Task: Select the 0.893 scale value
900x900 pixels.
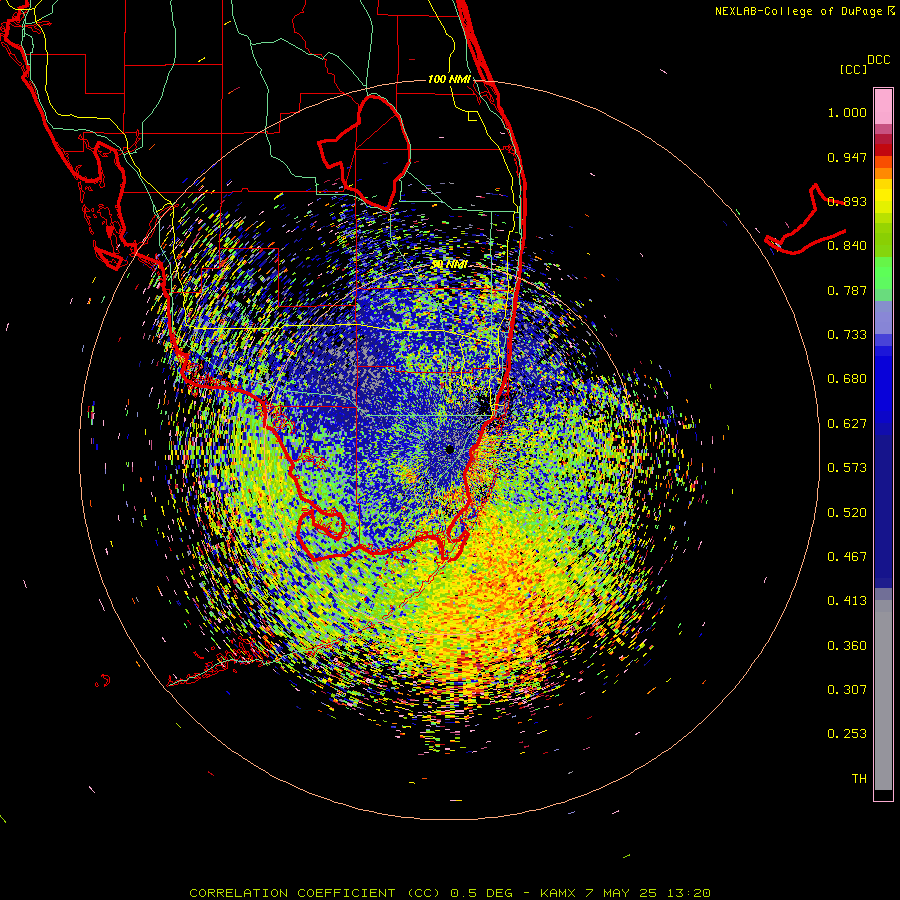Action: pos(847,201)
